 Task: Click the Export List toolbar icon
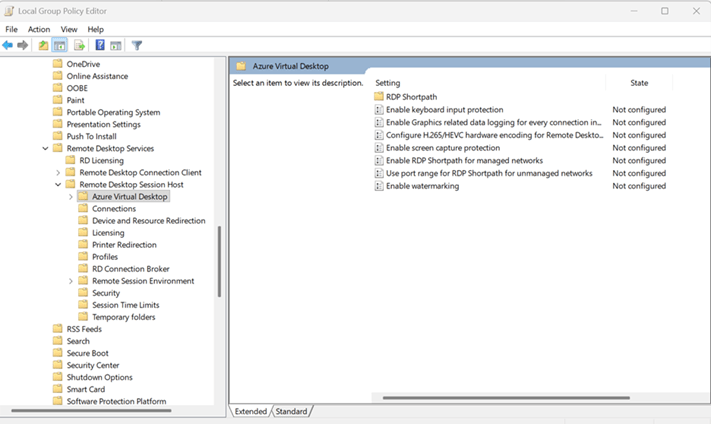(79, 45)
